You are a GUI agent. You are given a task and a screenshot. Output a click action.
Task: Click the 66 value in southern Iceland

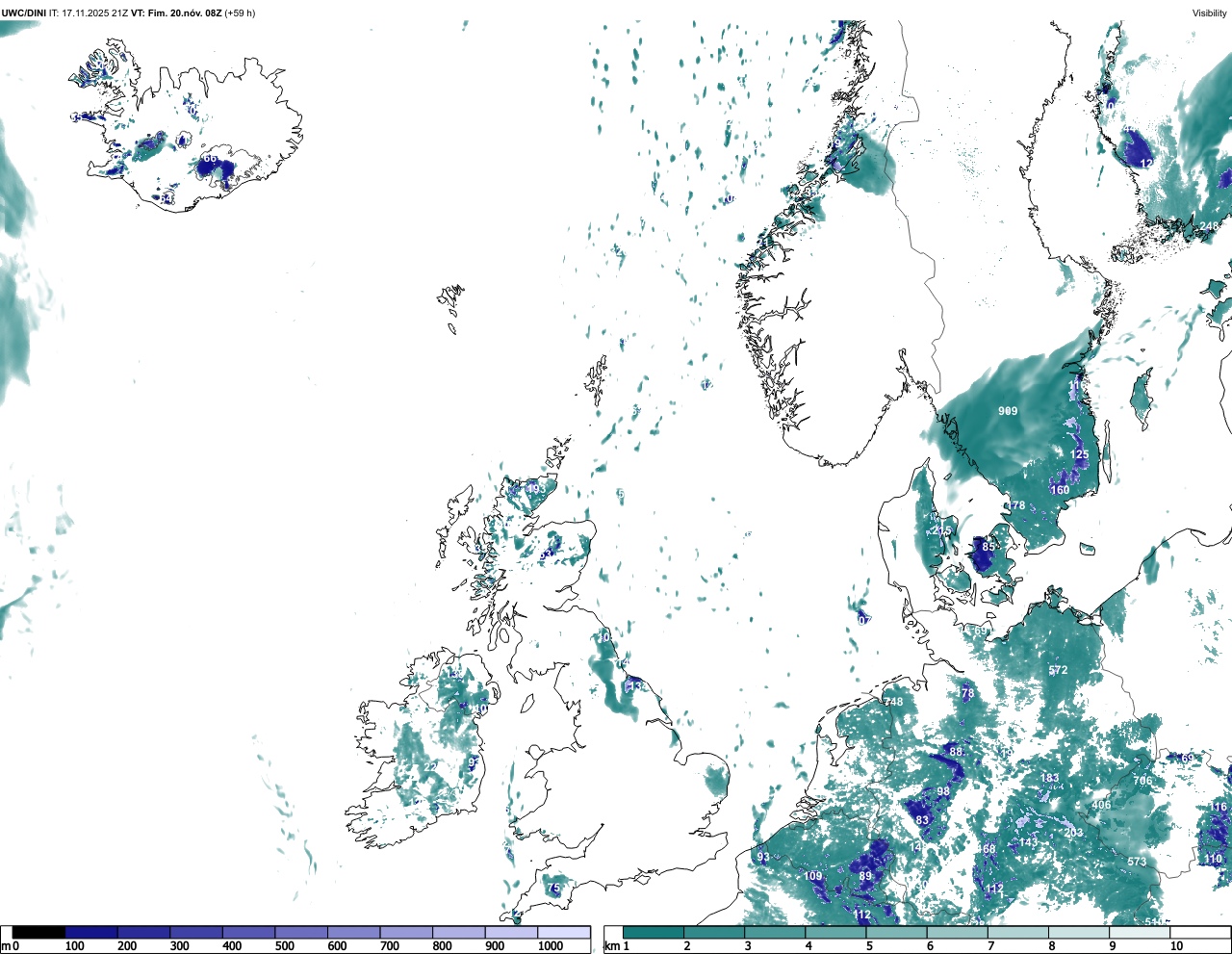point(210,159)
